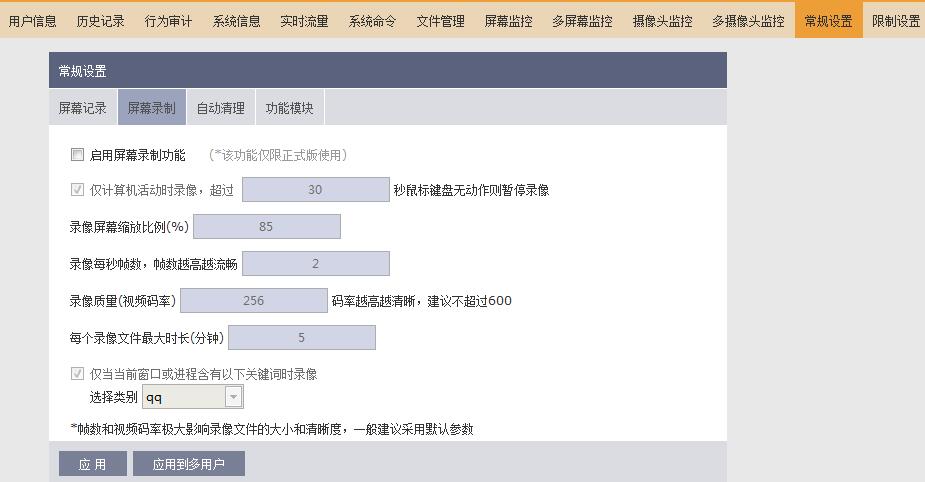Select 摄像头监控 in the top navigation

click(x=662, y=20)
